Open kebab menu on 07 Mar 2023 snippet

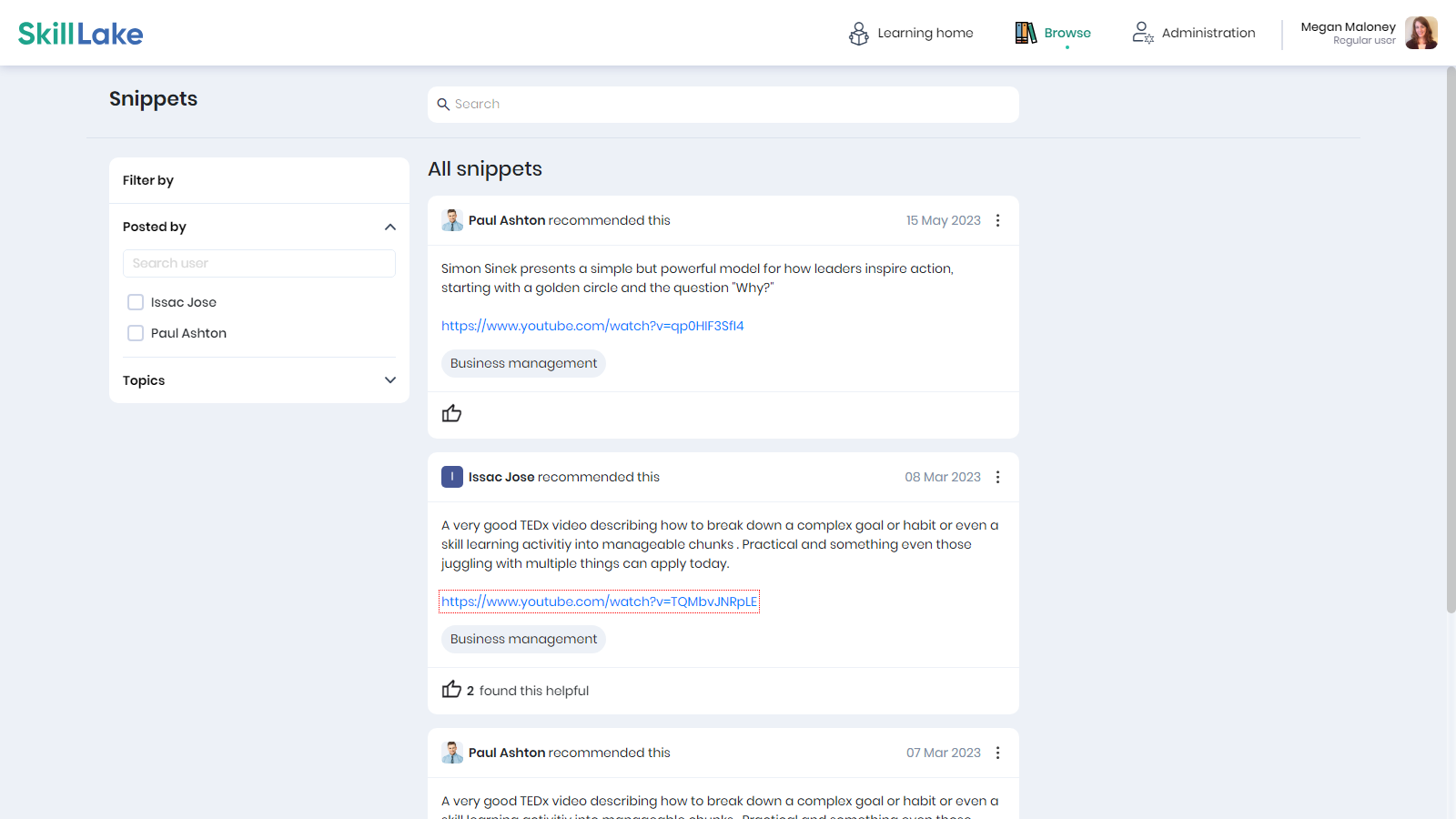click(x=998, y=753)
